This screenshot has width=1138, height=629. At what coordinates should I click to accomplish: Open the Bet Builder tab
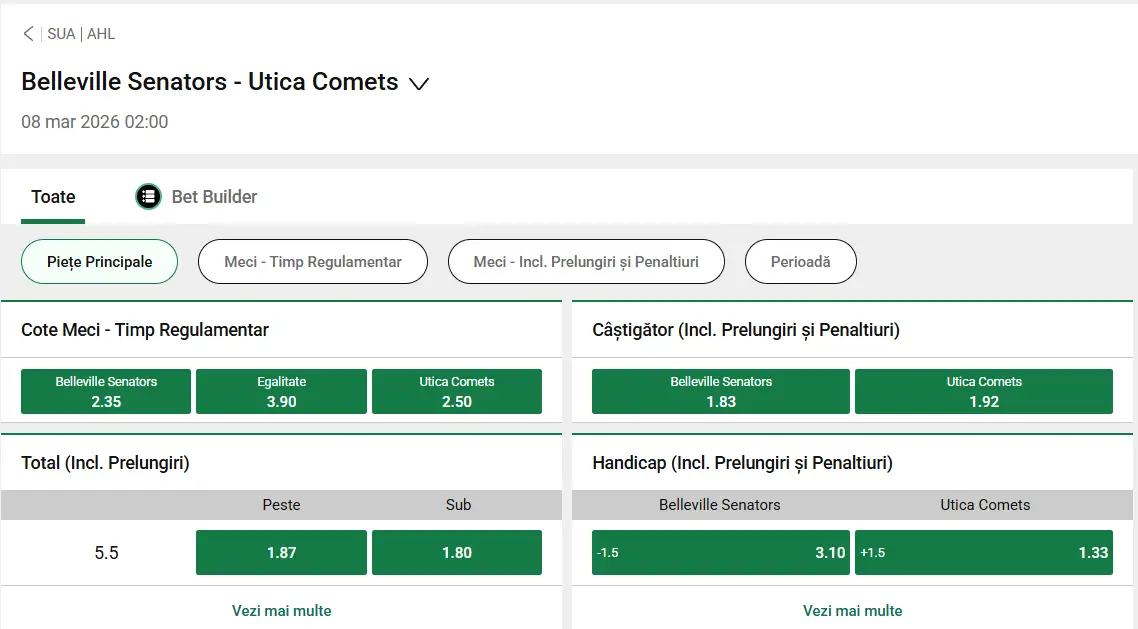coord(214,197)
